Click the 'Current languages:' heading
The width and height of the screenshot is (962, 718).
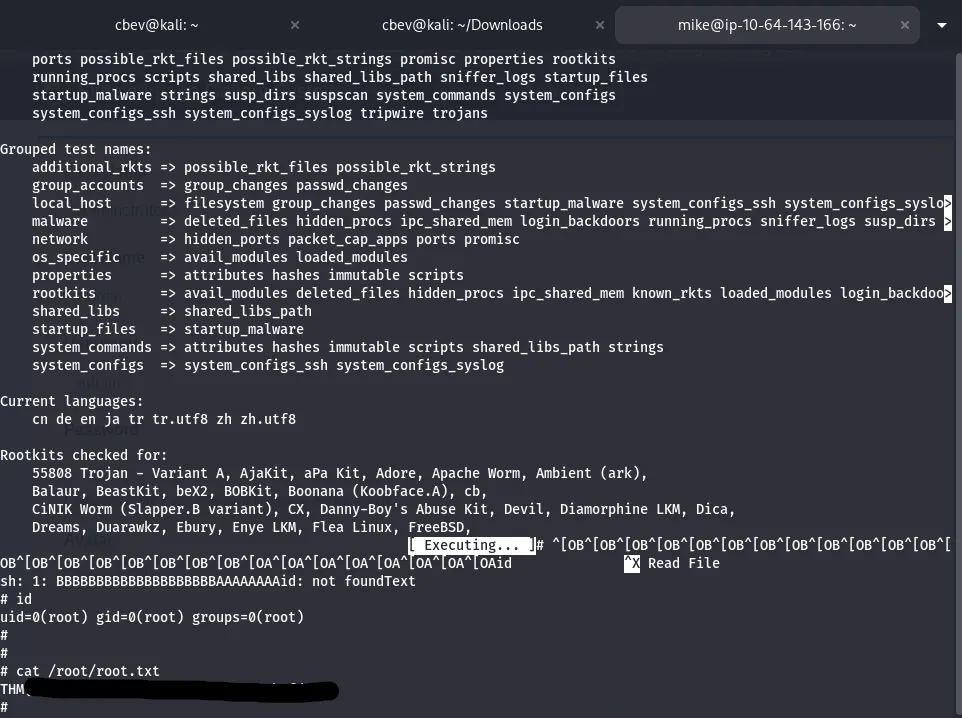(x=72, y=402)
